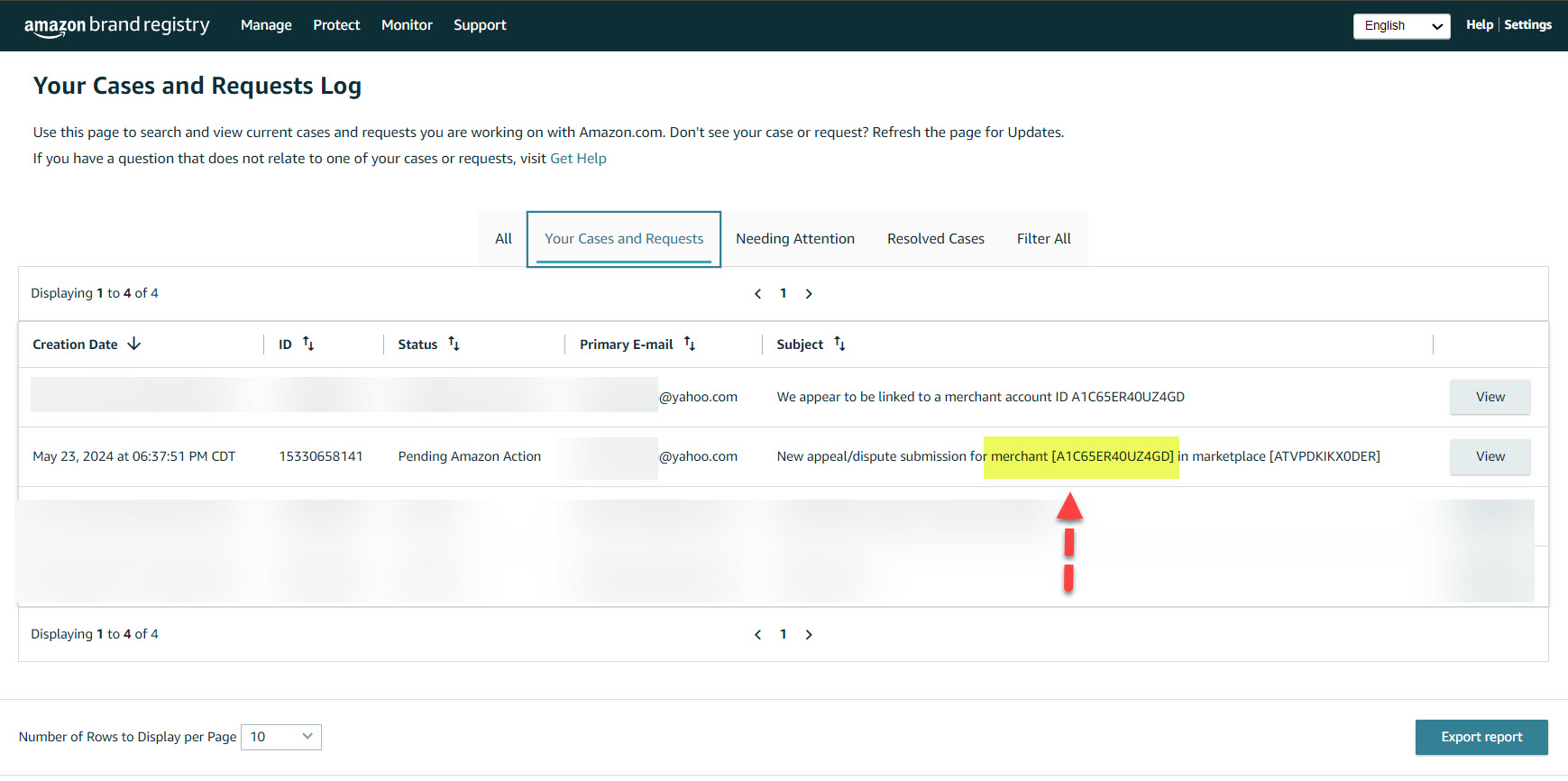Sort the ID column

308,344
